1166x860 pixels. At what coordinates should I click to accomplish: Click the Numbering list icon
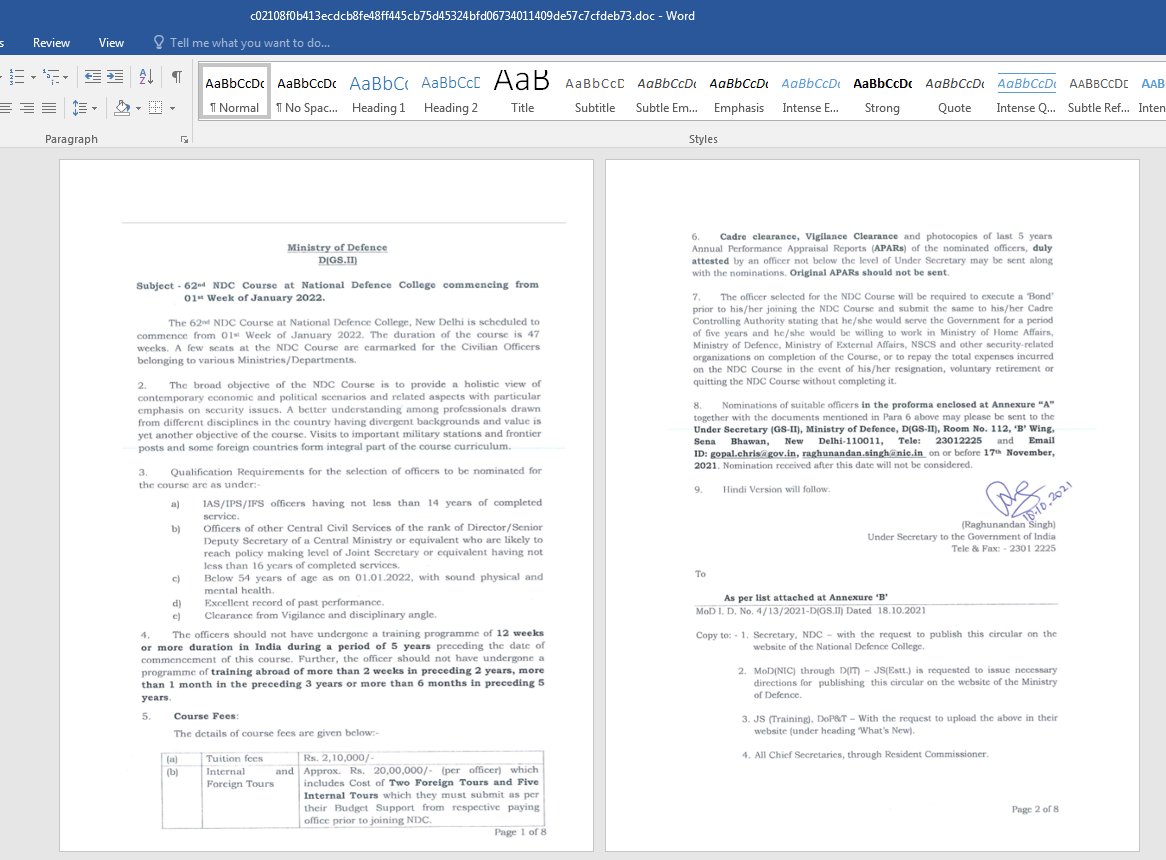[16, 77]
